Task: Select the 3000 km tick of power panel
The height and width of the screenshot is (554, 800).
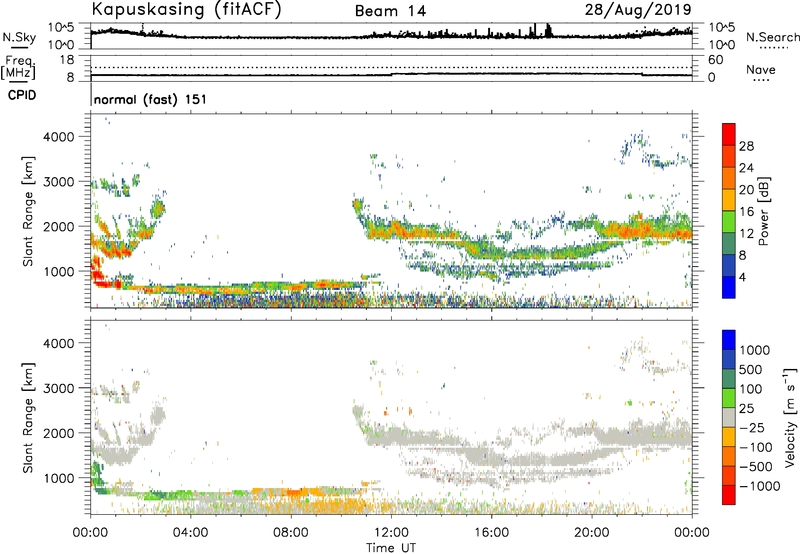Action: 59,182
